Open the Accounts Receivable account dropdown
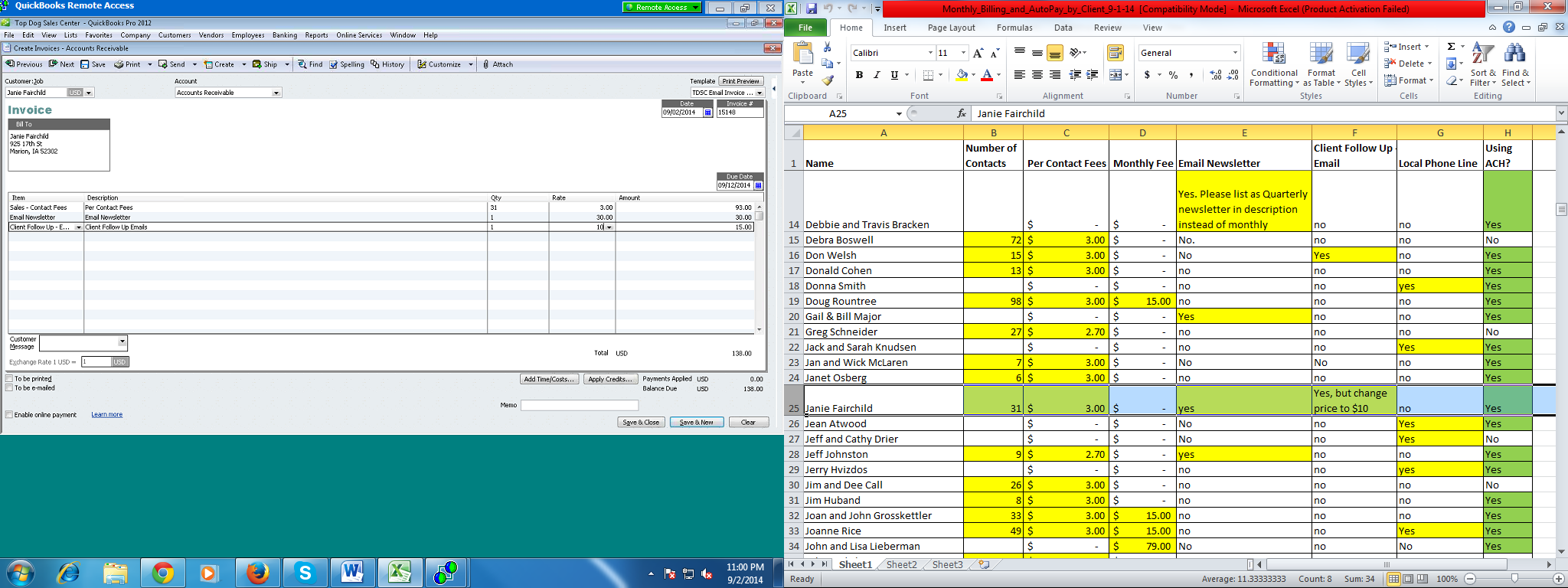 [276, 93]
